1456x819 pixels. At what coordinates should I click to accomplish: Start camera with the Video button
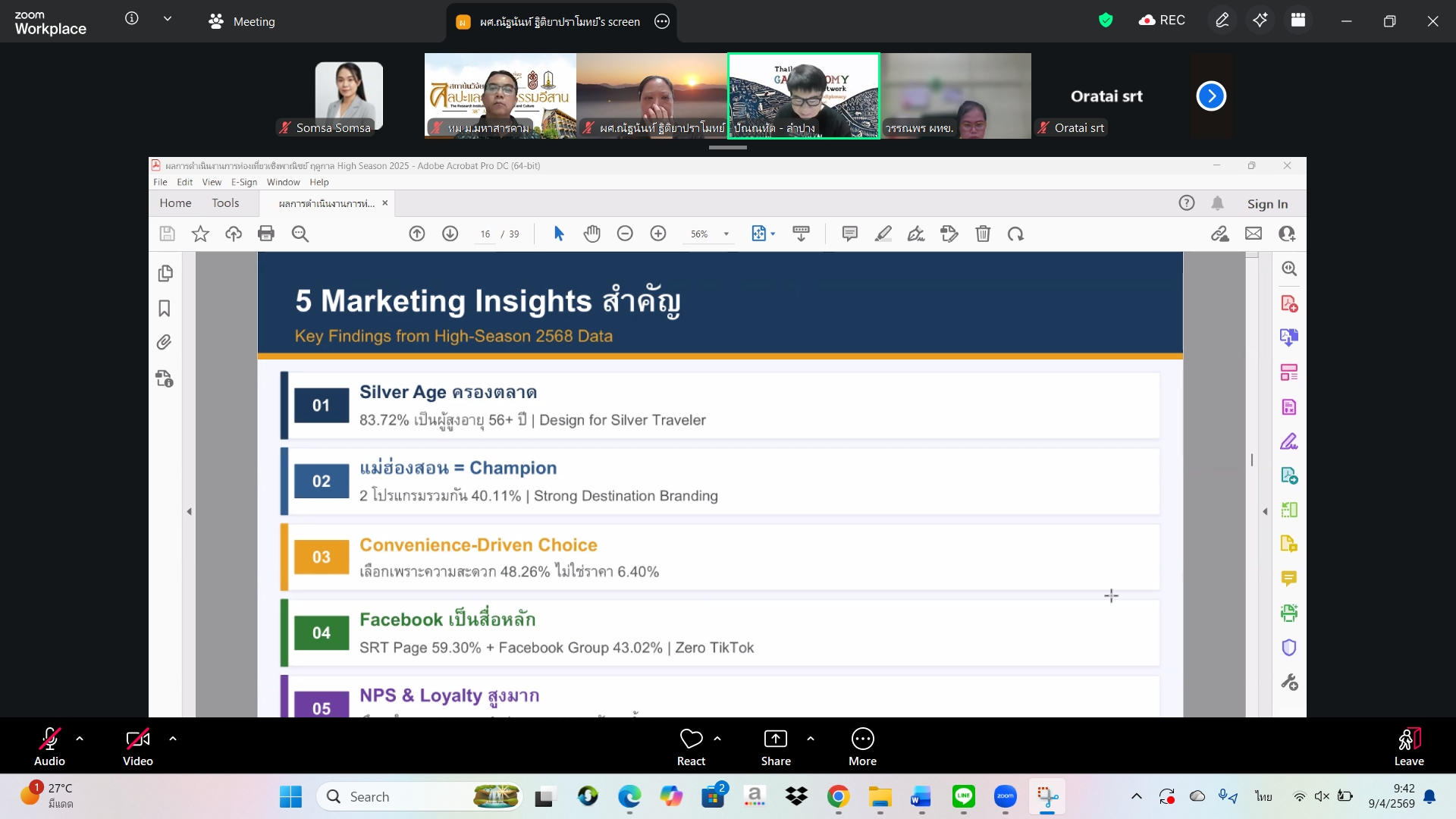137,746
